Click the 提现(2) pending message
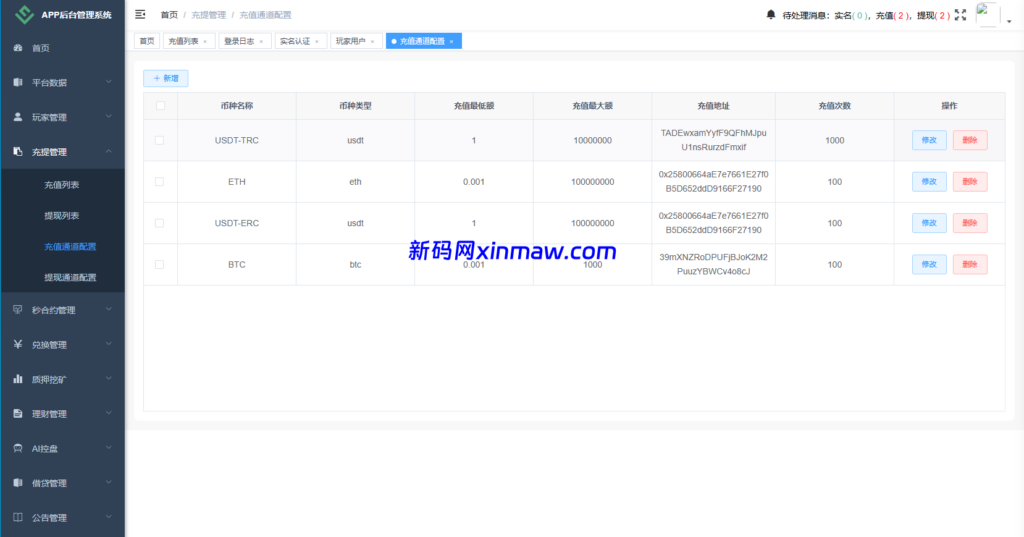 point(934,15)
